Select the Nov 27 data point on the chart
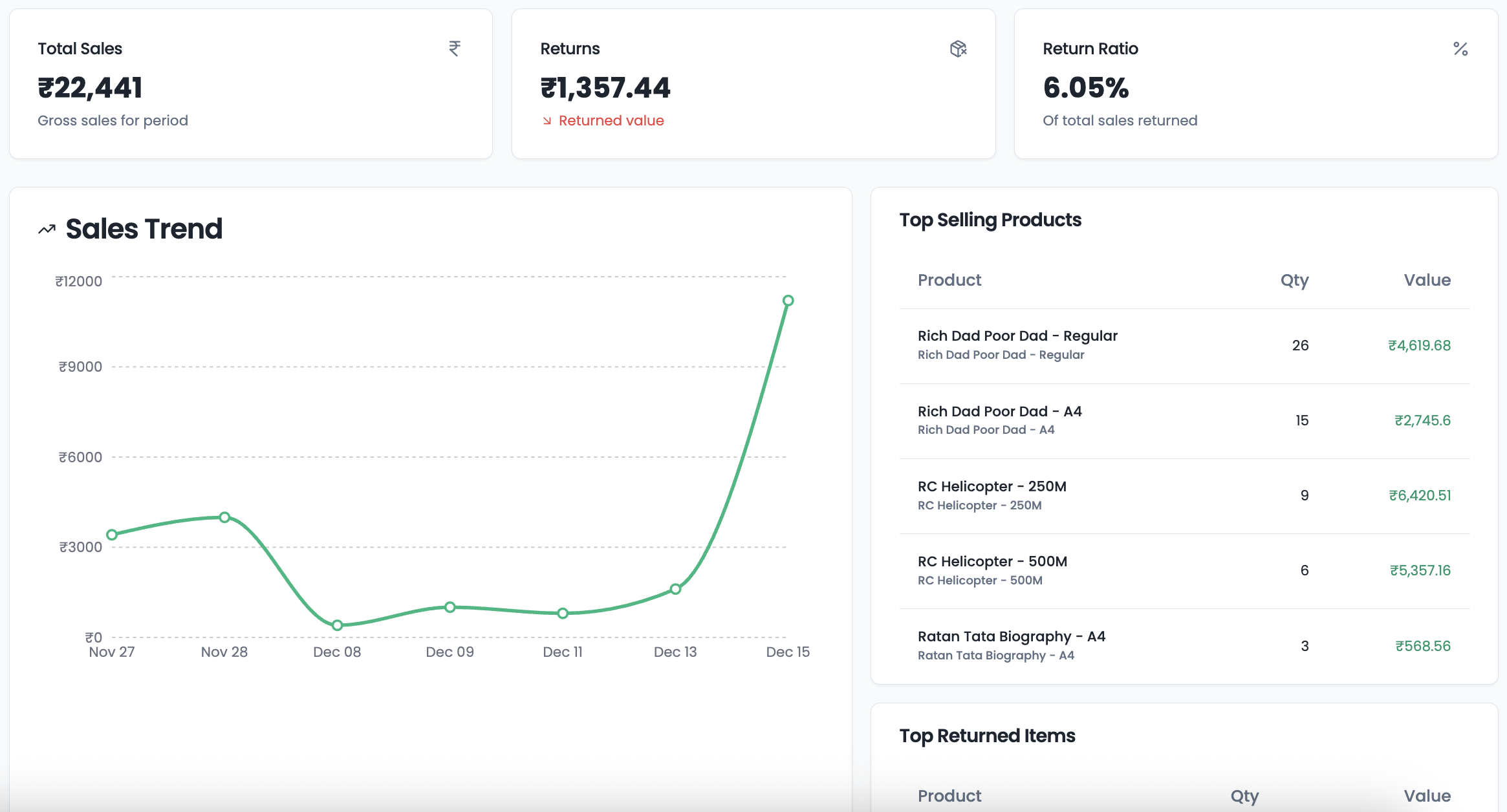This screenshot has height=812, width=1507. pyautogui.click(x=112, y=534)
